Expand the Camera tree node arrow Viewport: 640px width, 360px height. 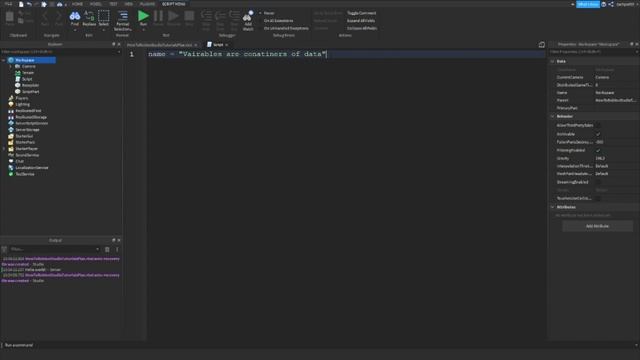(x=11, y=66)
